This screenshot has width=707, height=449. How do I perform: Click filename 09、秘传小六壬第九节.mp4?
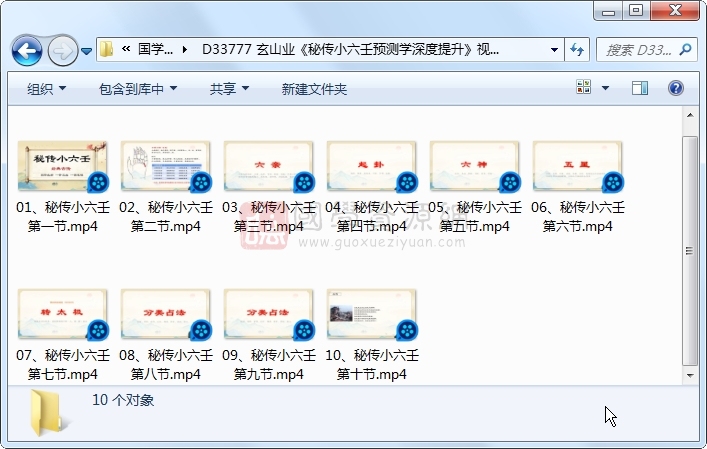click(268, 364)
